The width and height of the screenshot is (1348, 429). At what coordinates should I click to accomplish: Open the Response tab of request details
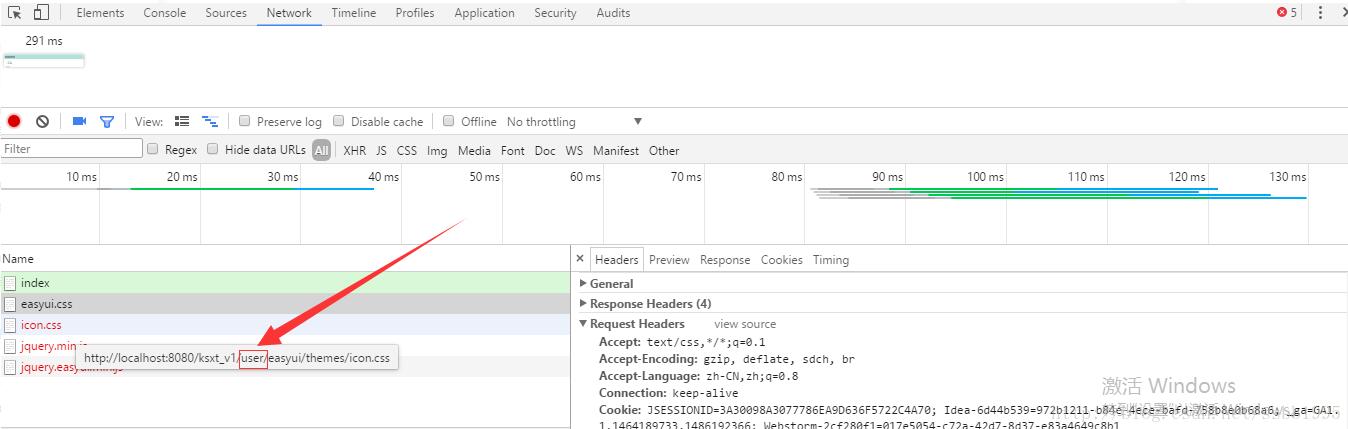pyautogui.click(x=725, y=260)
